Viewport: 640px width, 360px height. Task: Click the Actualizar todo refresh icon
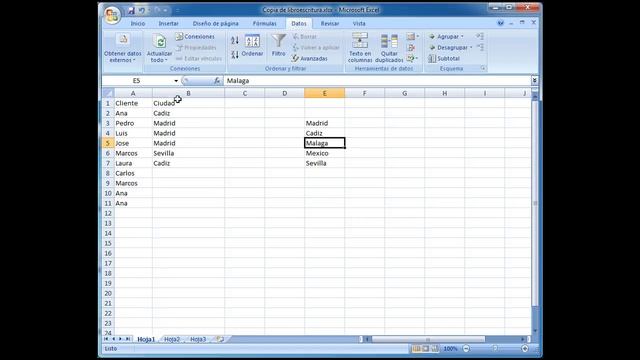point(160,41)
